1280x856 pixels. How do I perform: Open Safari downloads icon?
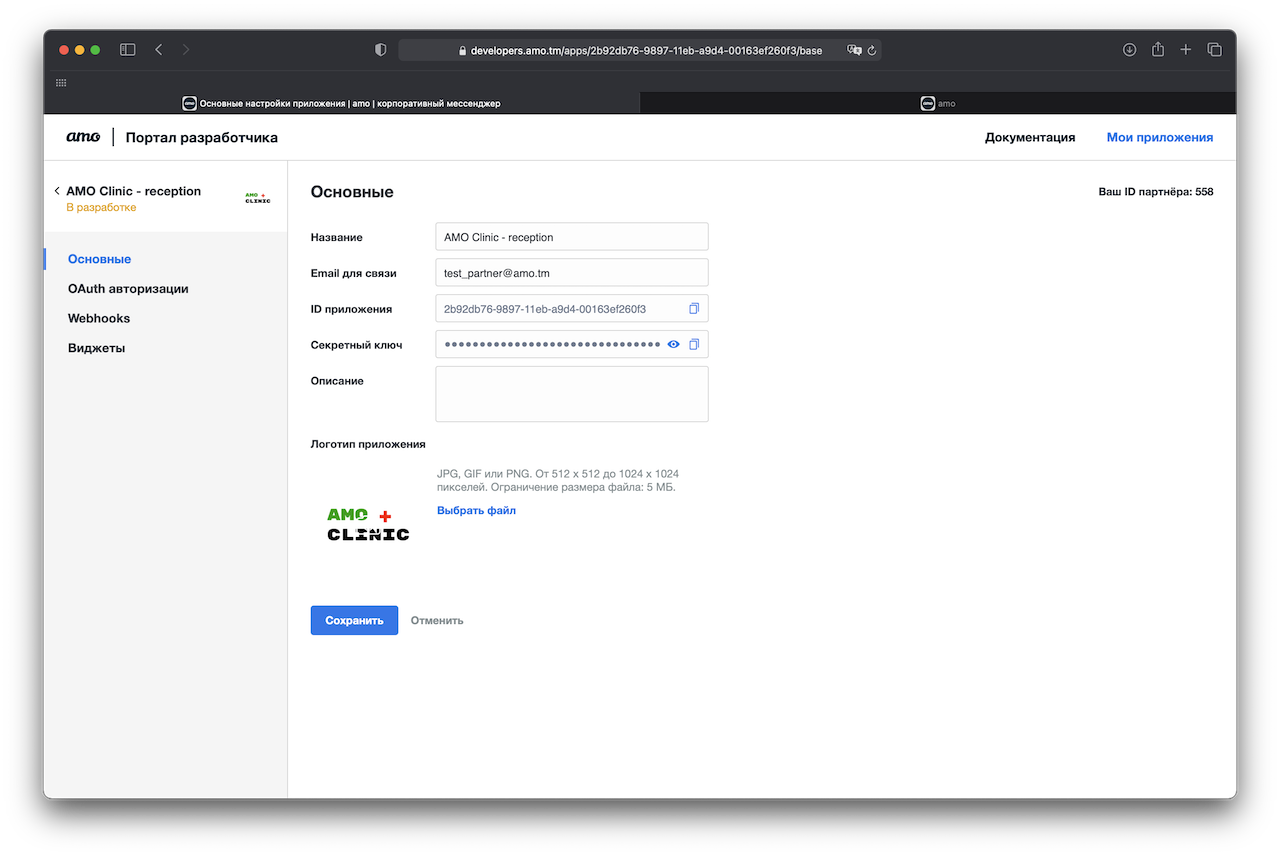[x=1129, y=50]
